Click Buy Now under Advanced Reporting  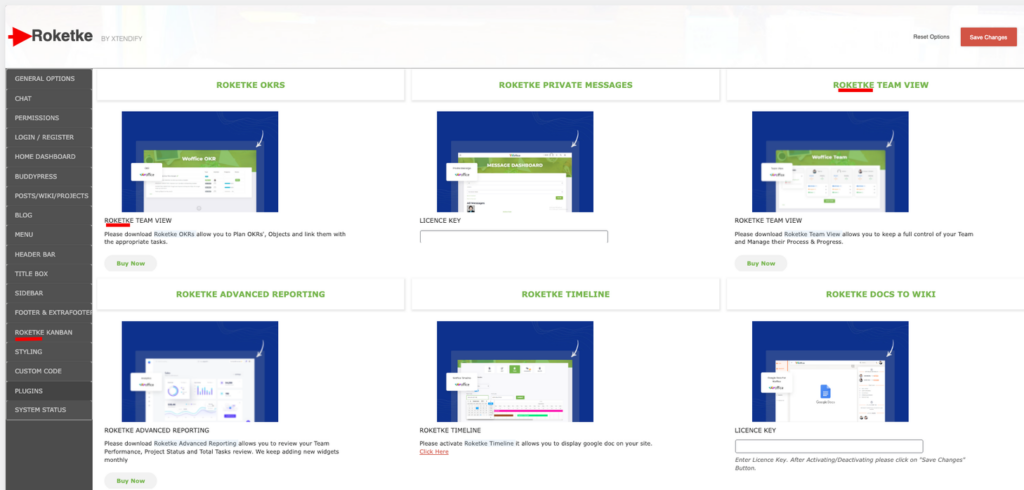(x=130, y=481)
